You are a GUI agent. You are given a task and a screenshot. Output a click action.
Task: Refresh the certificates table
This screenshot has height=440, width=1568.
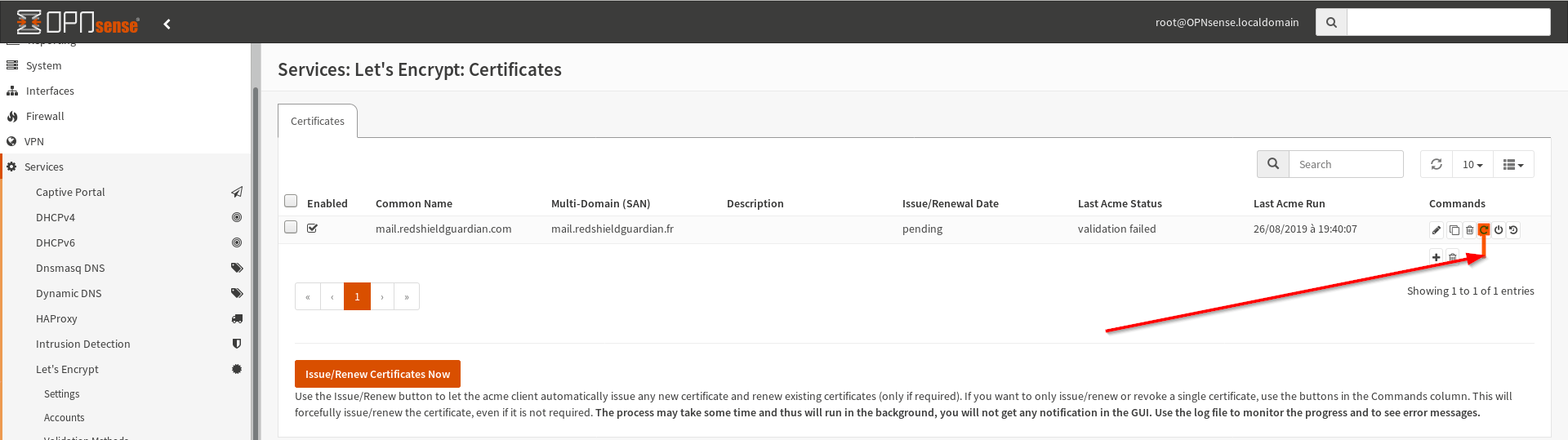pos(1437,164)
